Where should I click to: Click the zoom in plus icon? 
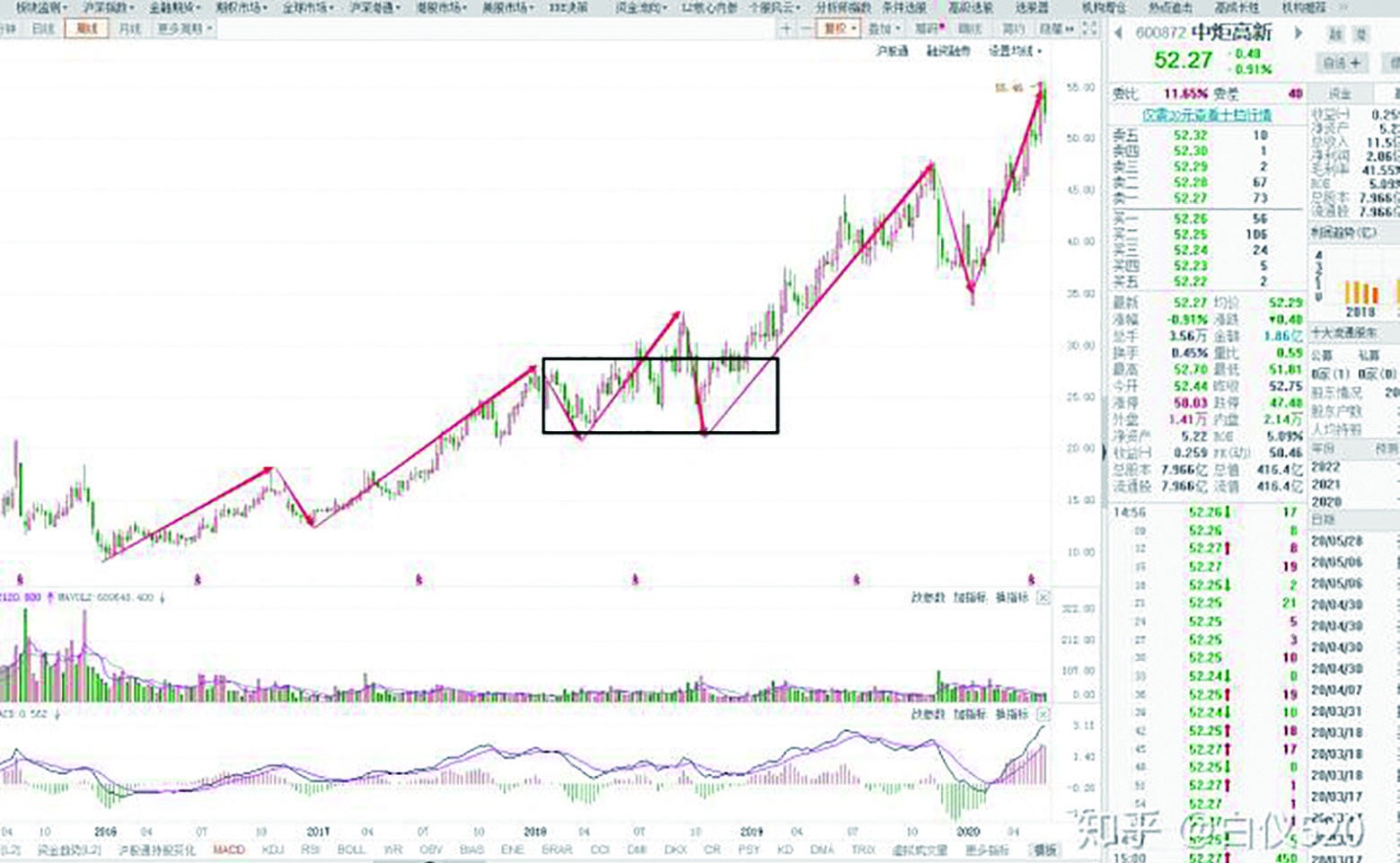point(786,29)
